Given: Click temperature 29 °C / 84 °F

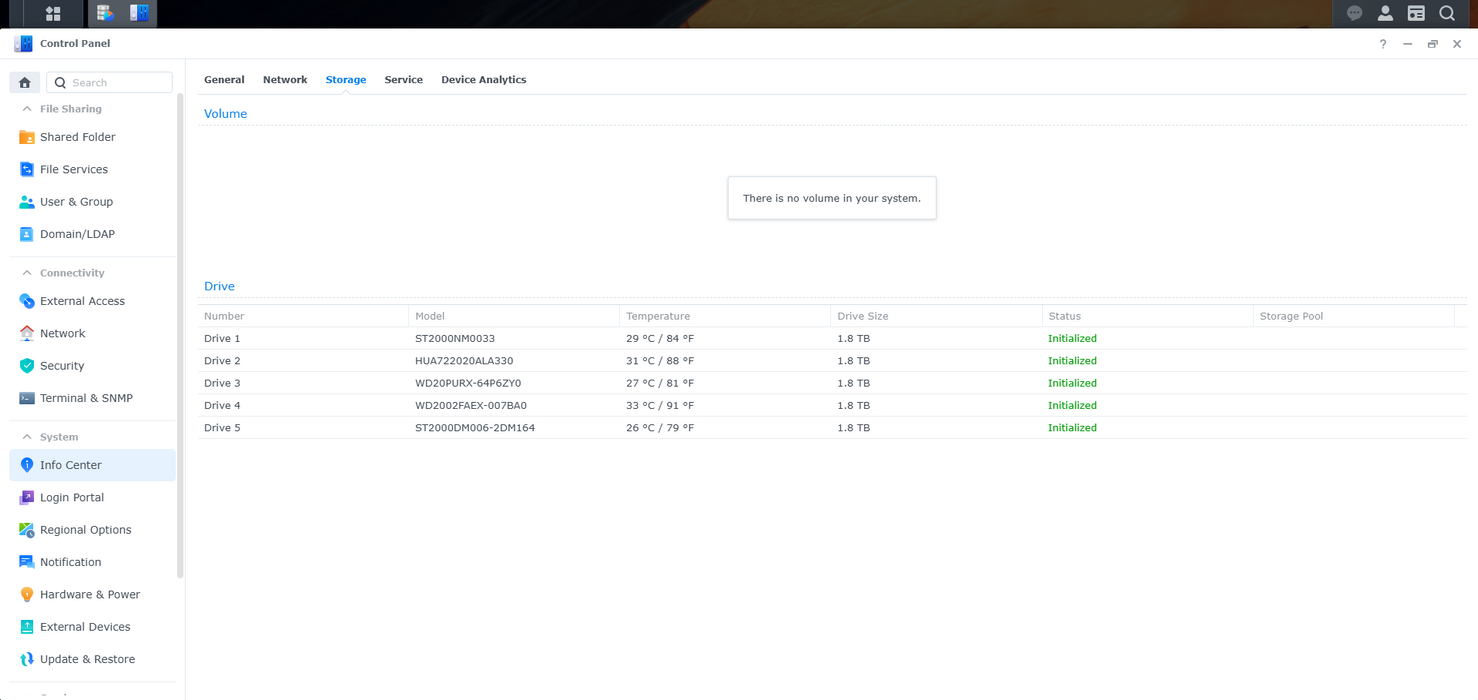Looking at the screenshot, I should tap(660, 338).
